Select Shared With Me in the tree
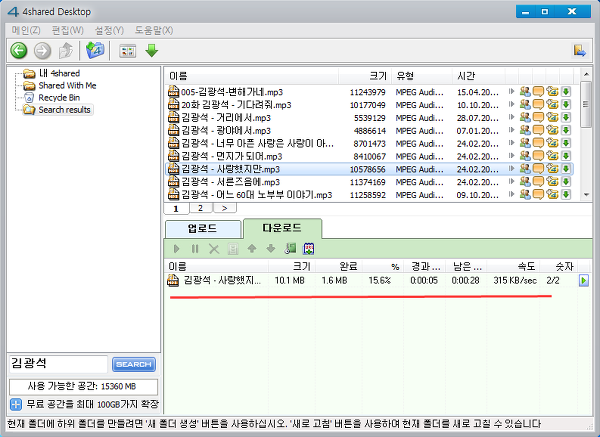The width and height of the screenshot is (600, 437). click(x=67, y=85)
